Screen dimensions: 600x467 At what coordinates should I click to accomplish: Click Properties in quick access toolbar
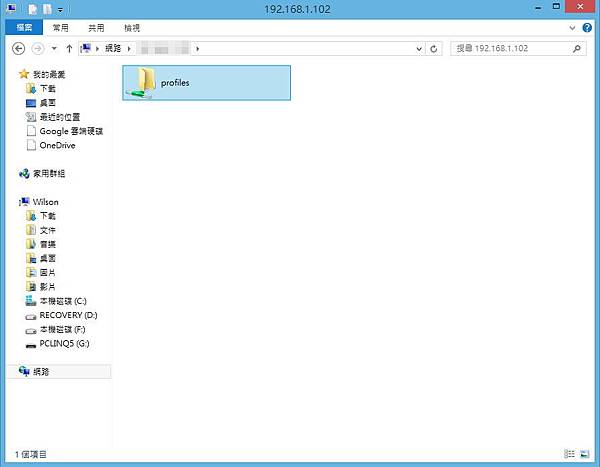click(x=33, y=9)
